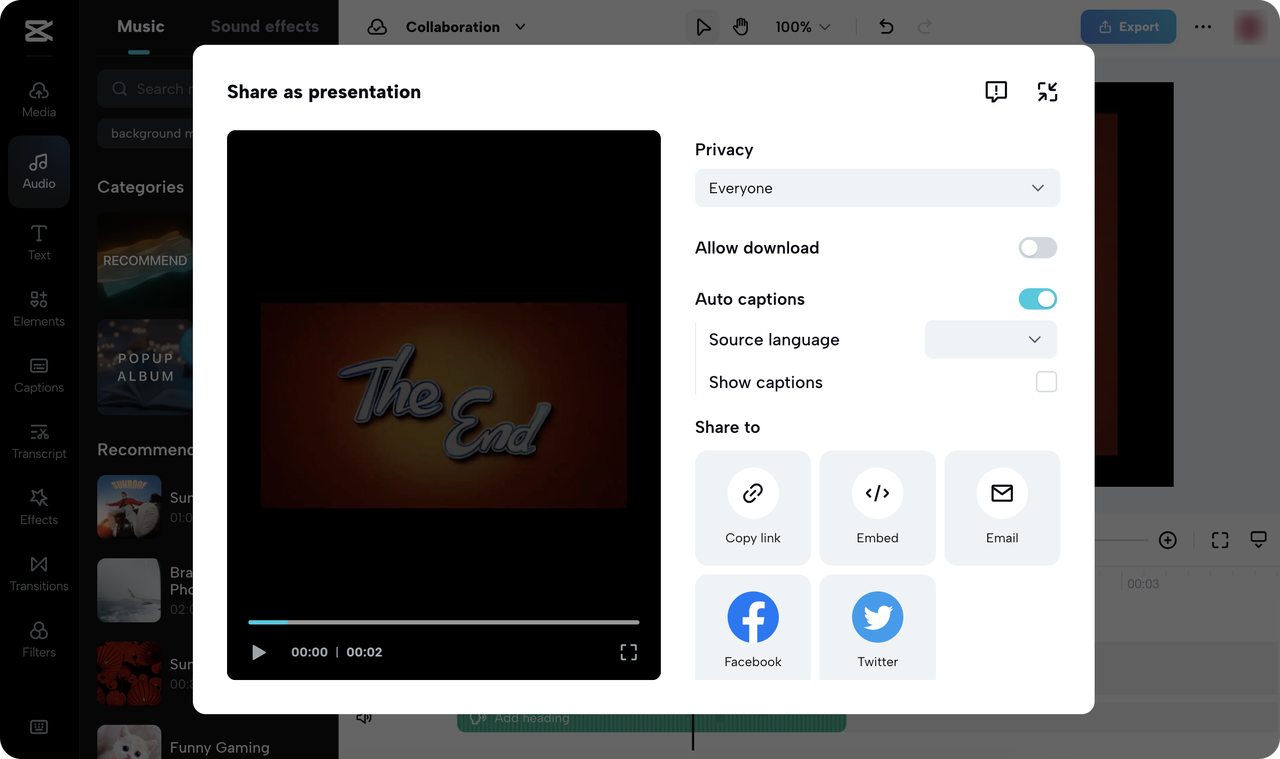Click the feedback icon in share dialog

point(996,92)
